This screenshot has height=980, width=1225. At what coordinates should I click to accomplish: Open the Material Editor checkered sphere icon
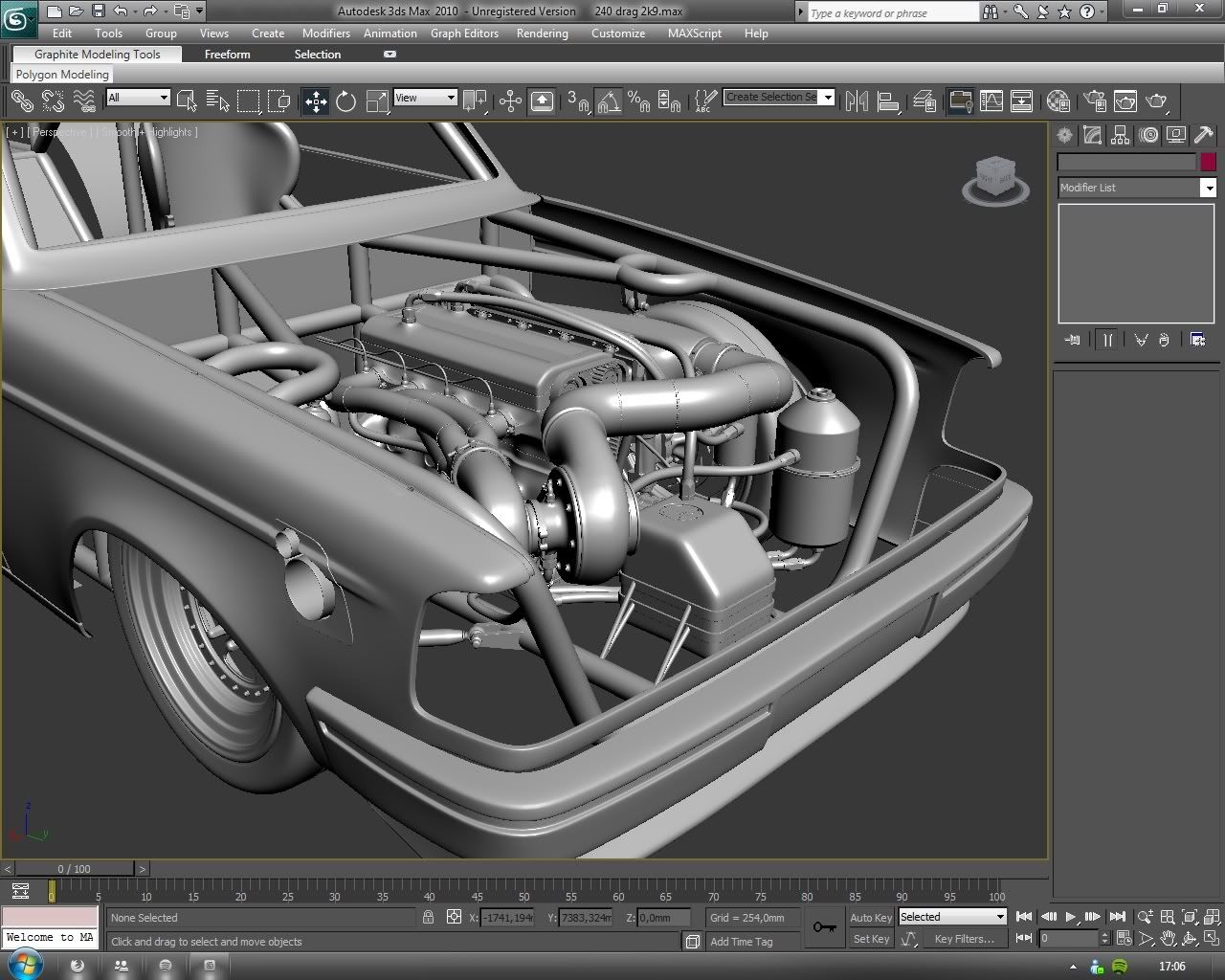pos(1058,100)
